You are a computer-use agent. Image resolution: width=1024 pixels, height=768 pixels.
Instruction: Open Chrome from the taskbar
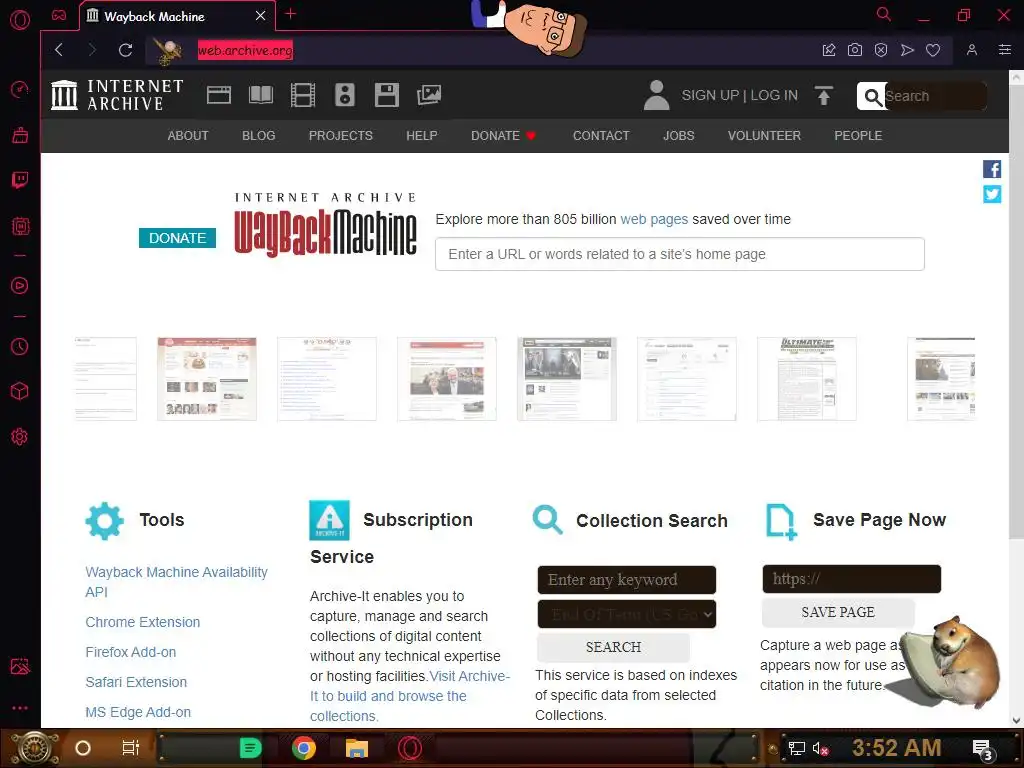304,748
